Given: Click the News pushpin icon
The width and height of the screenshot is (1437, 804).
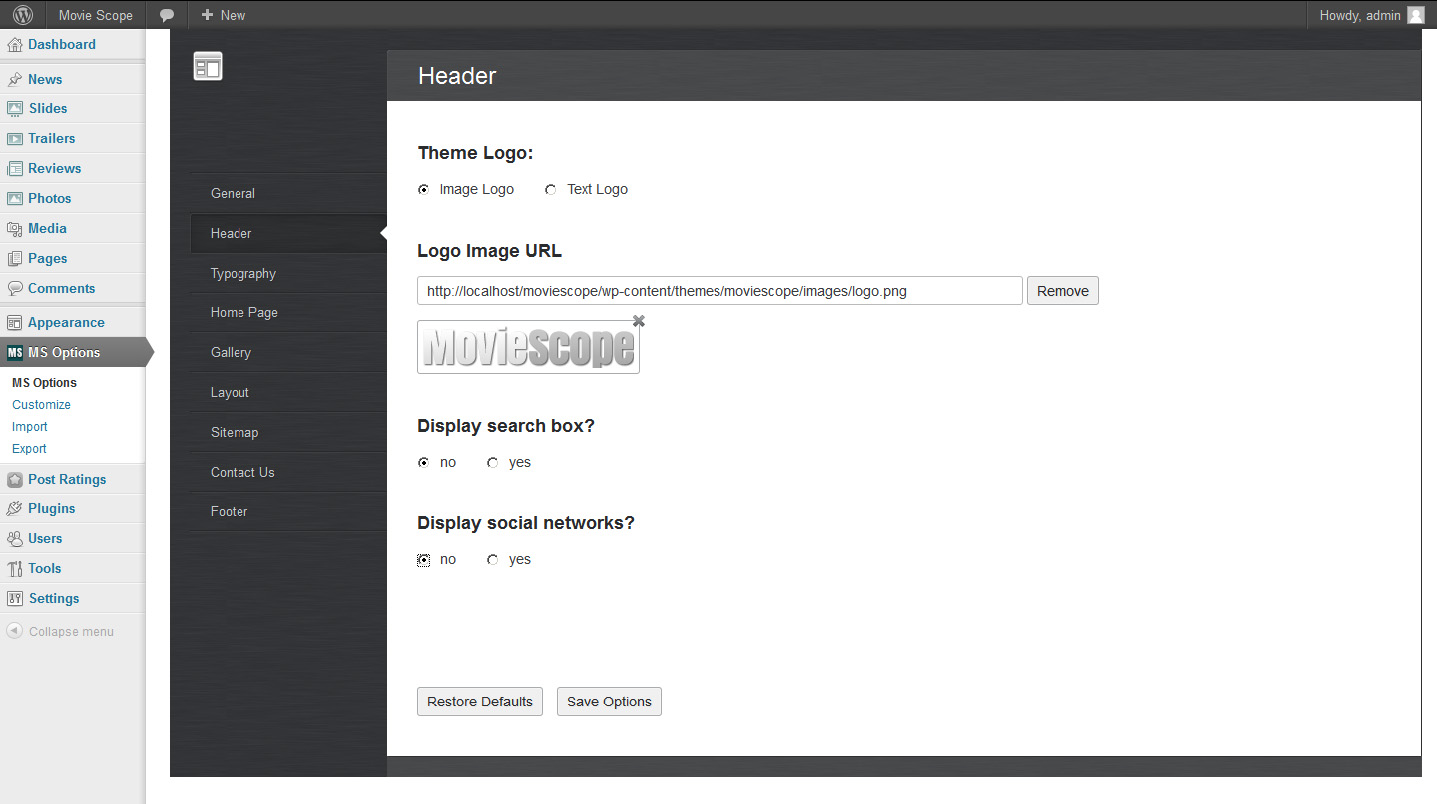Looking at the screenshot, I should (15, 80).
